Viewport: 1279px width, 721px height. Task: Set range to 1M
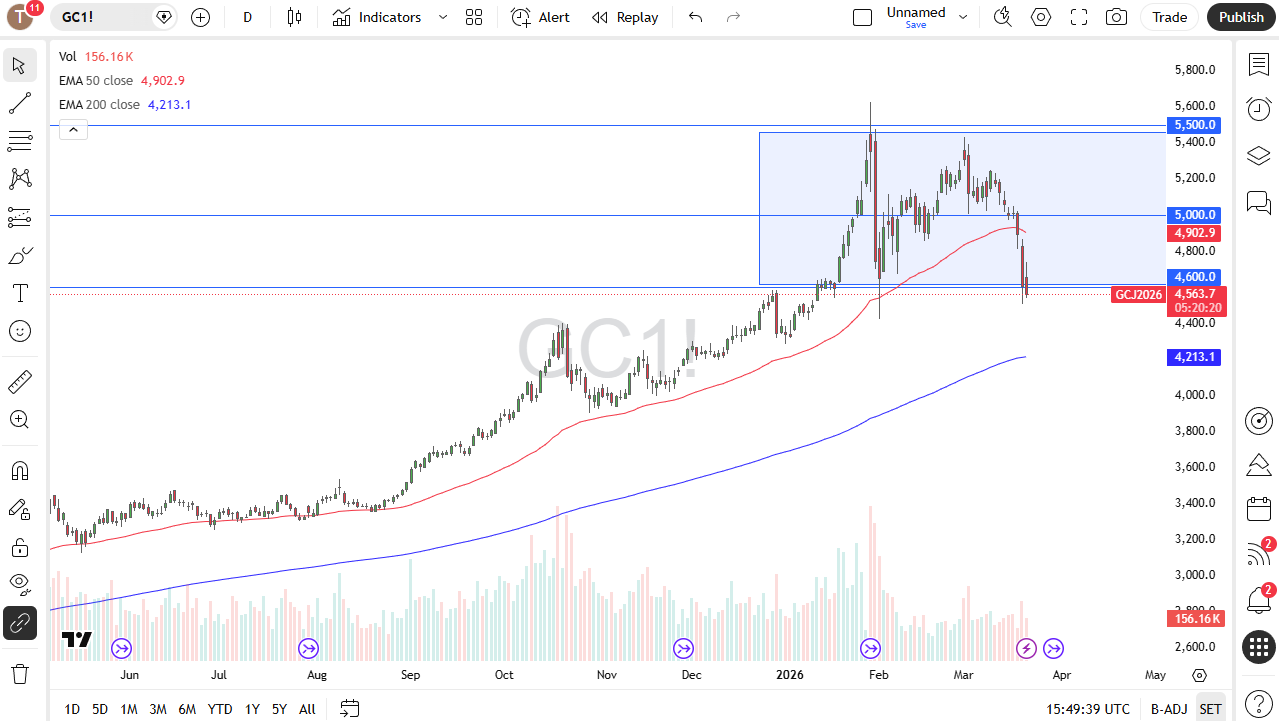point(129,709)
